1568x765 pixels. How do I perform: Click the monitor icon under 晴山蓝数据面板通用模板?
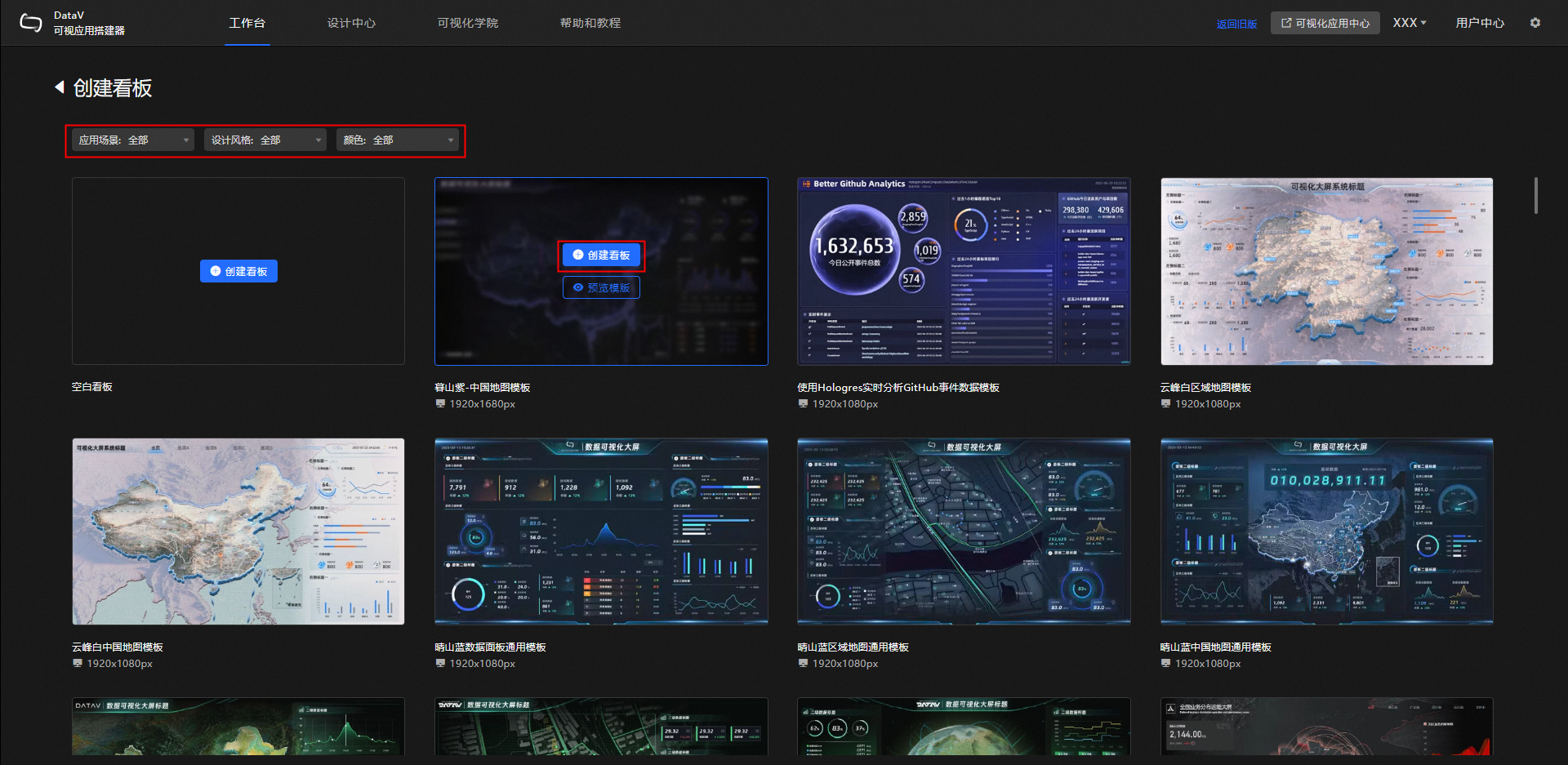click(440, 663)
